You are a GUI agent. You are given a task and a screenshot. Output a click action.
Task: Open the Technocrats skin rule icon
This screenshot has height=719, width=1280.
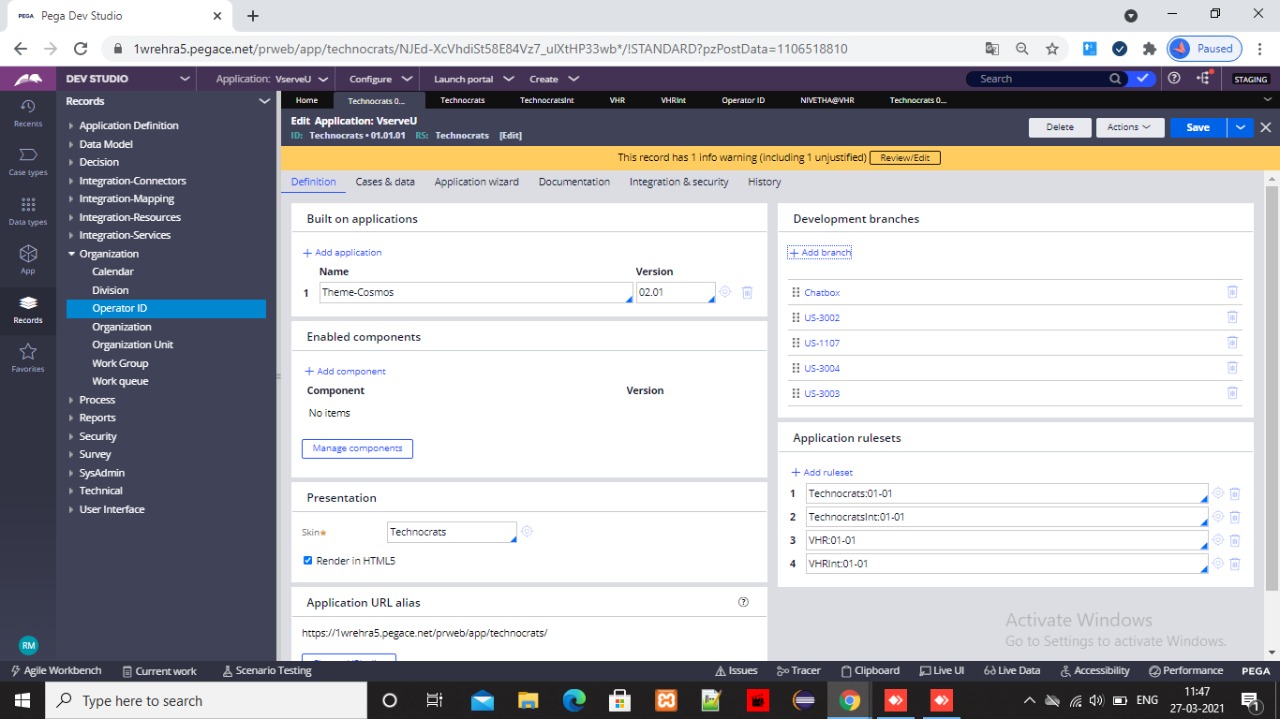[527, 531]
